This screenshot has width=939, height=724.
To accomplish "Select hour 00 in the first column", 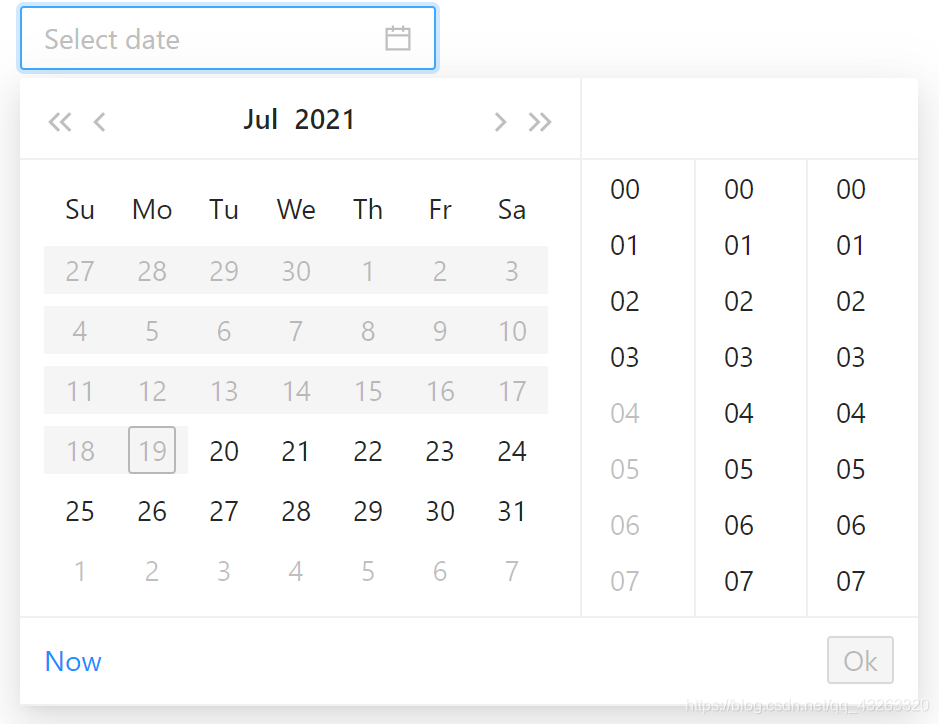I will click(623, 189).
